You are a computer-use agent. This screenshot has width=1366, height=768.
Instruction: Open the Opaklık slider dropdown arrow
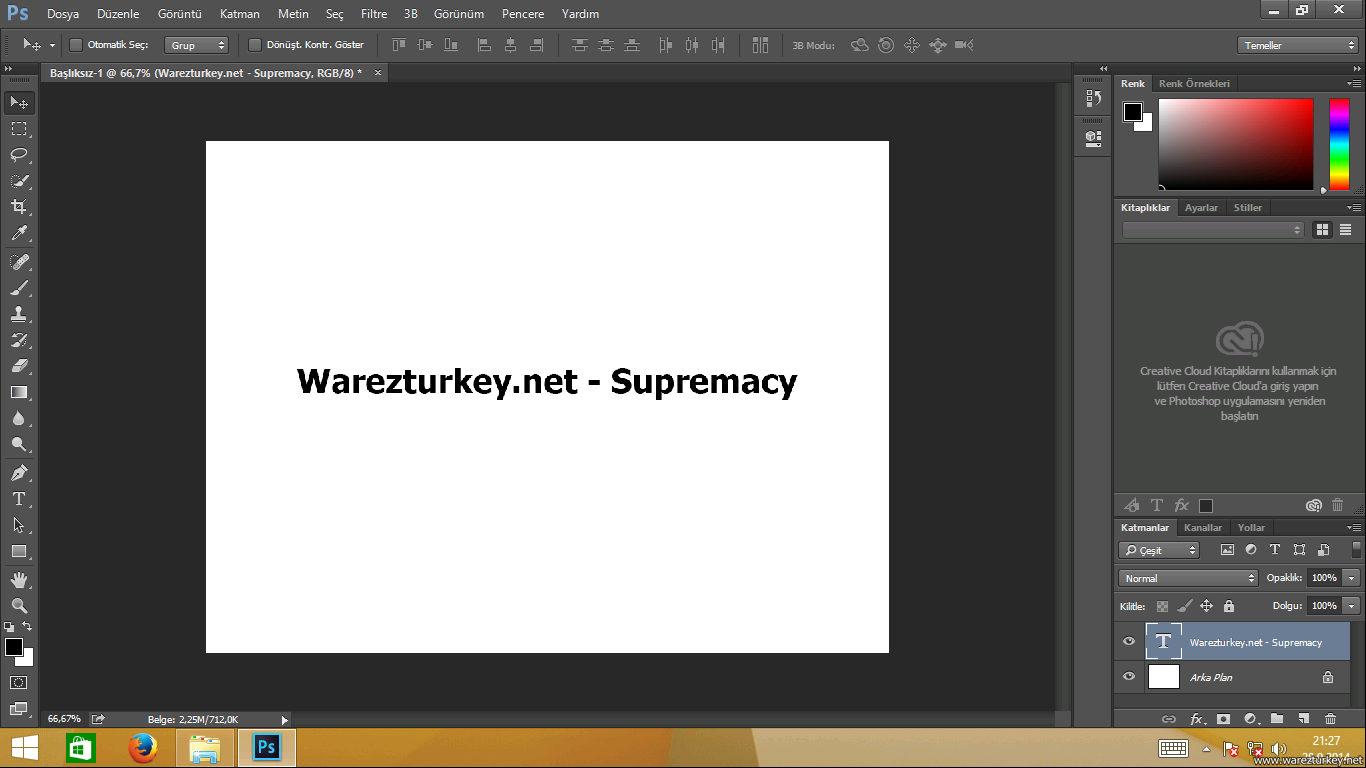(1352, 578)
